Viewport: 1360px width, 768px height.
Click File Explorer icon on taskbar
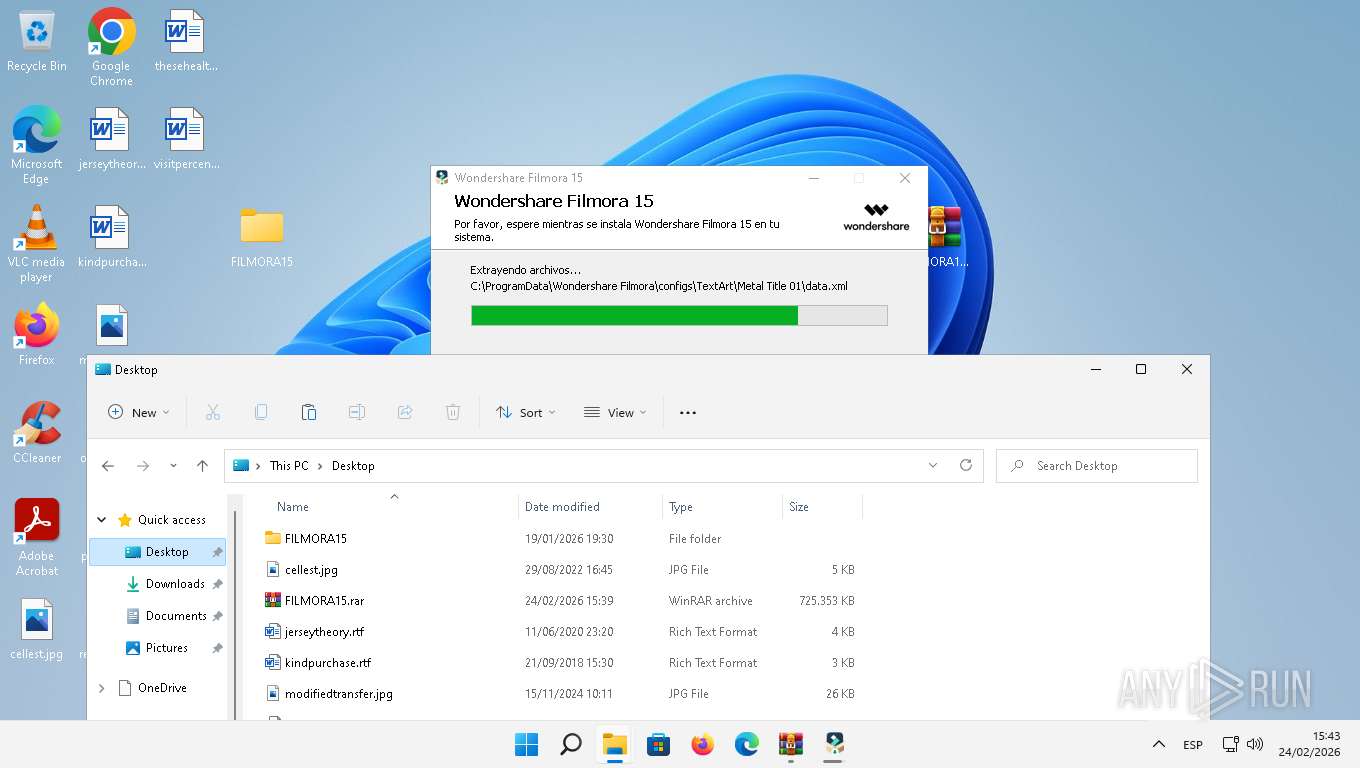tap(614, 744)
